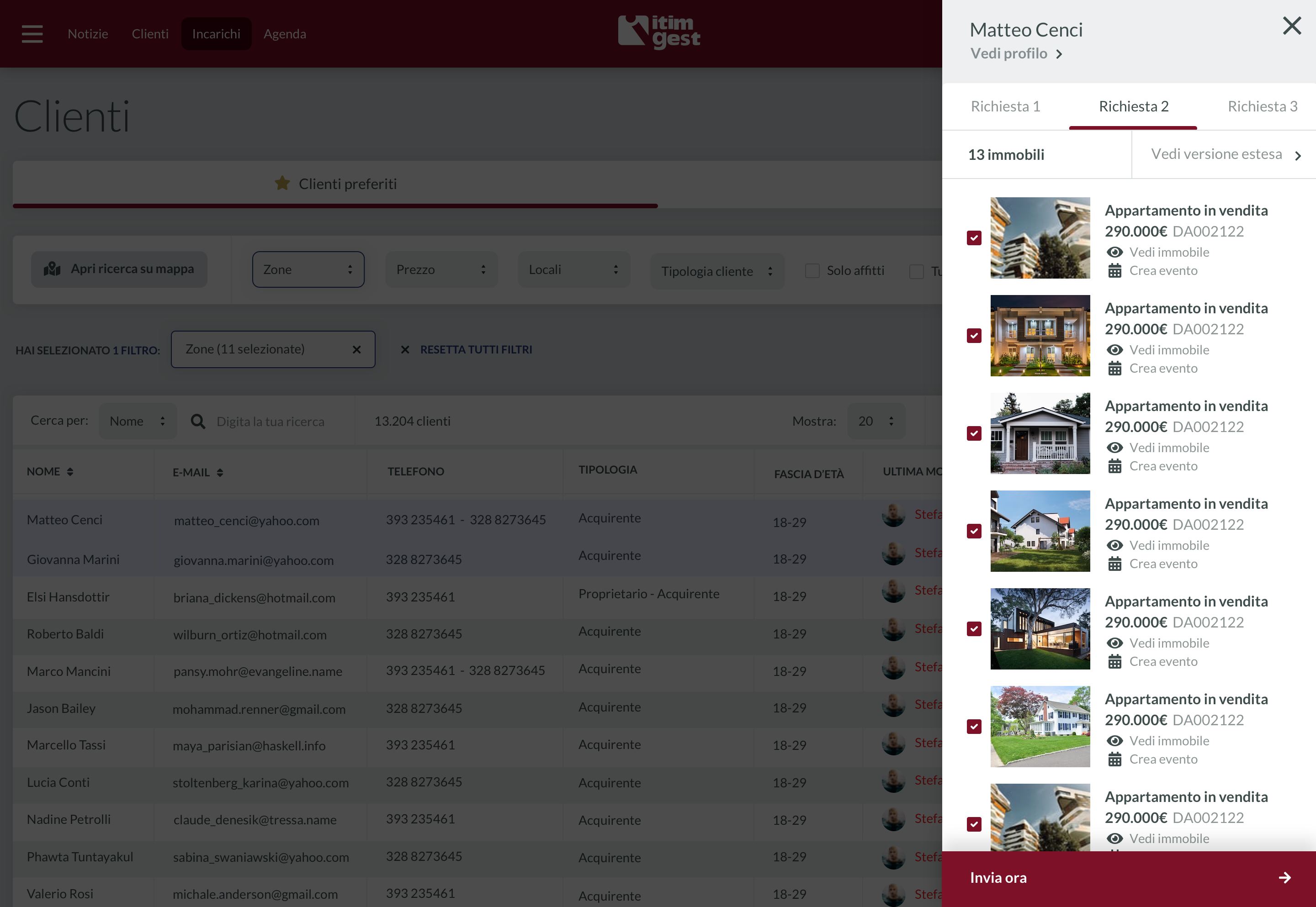The width and height of the screenshot is (1316, 907).
Task: Click the eye icon of the fifth property
Action: (1115, 643)
